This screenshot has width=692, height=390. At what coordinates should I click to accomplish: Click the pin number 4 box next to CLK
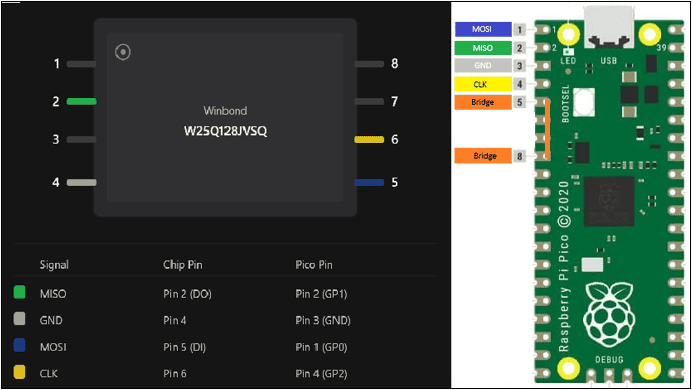[x=520, y=84]
